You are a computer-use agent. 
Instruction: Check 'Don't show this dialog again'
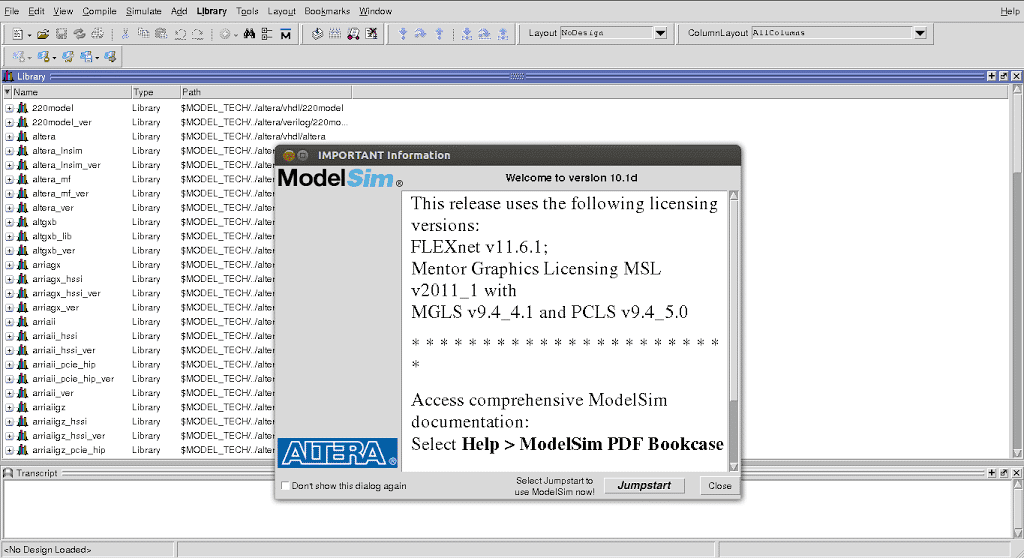tap(285, 485)
